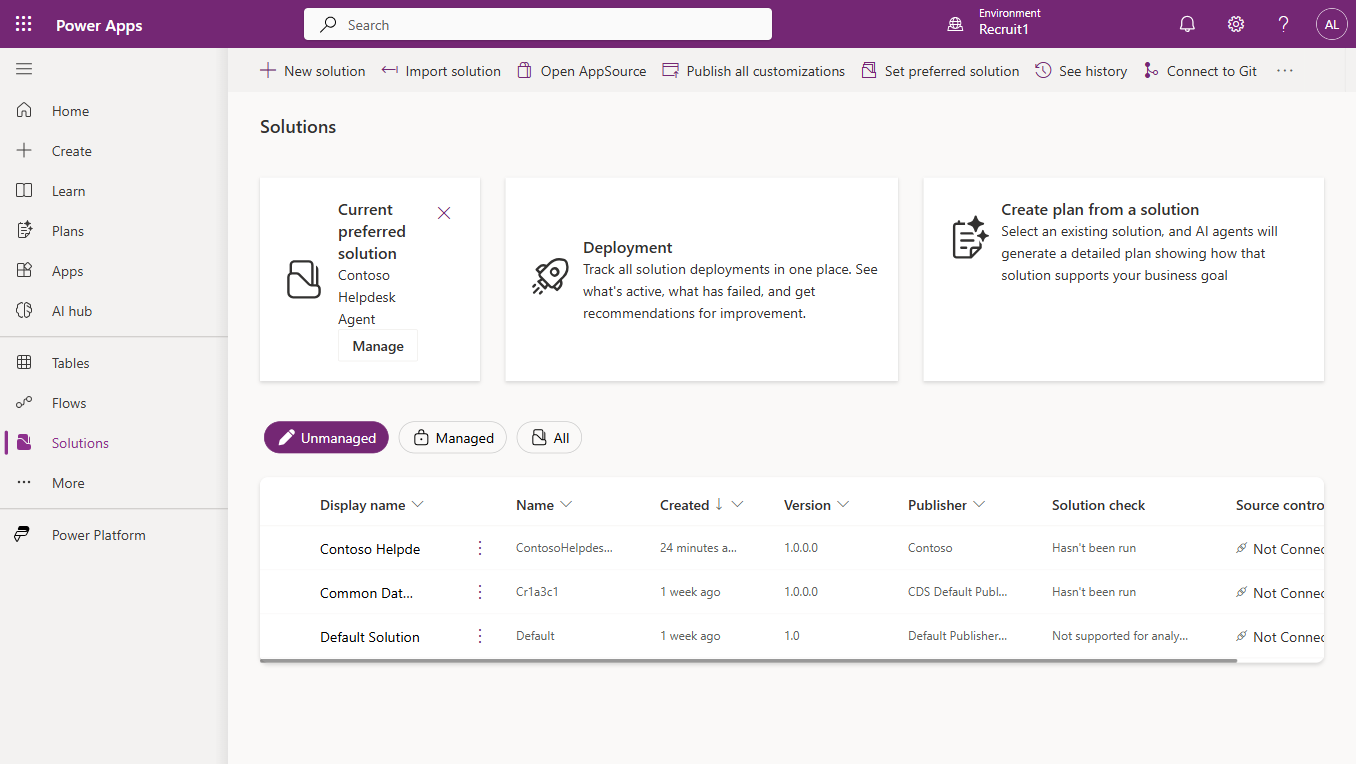Screen dimensions: 1356x764
Task: Open Common Dat... solution link
Action: tap(366, 593)
